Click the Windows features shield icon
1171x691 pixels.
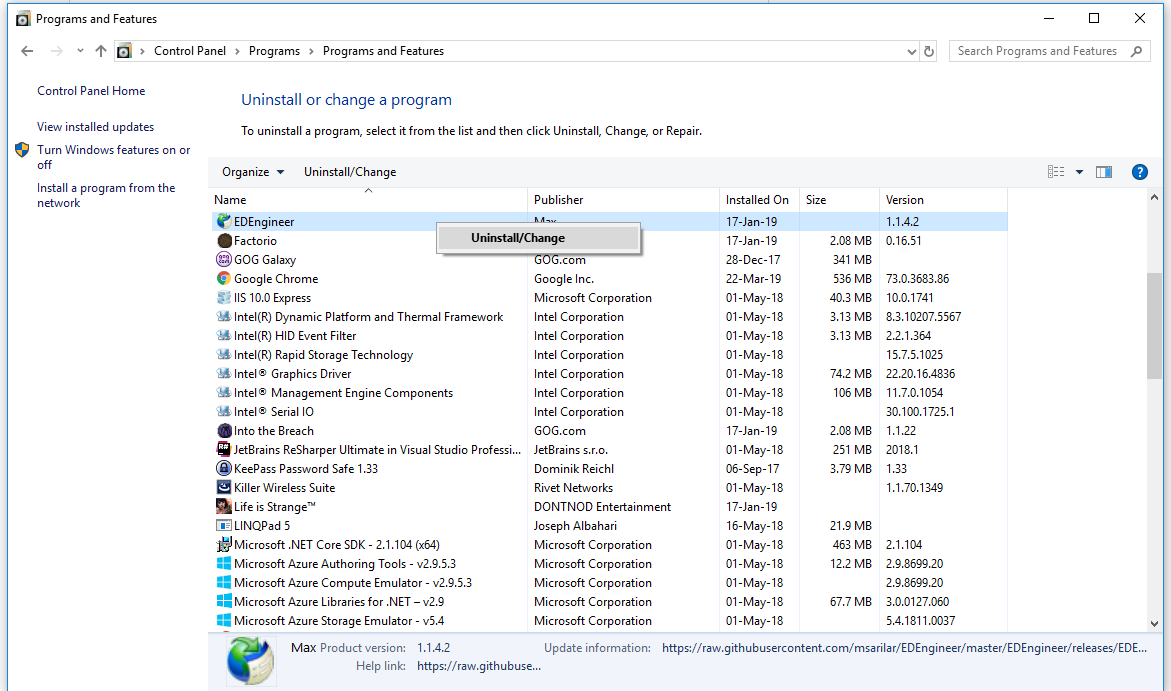[22, 149]
